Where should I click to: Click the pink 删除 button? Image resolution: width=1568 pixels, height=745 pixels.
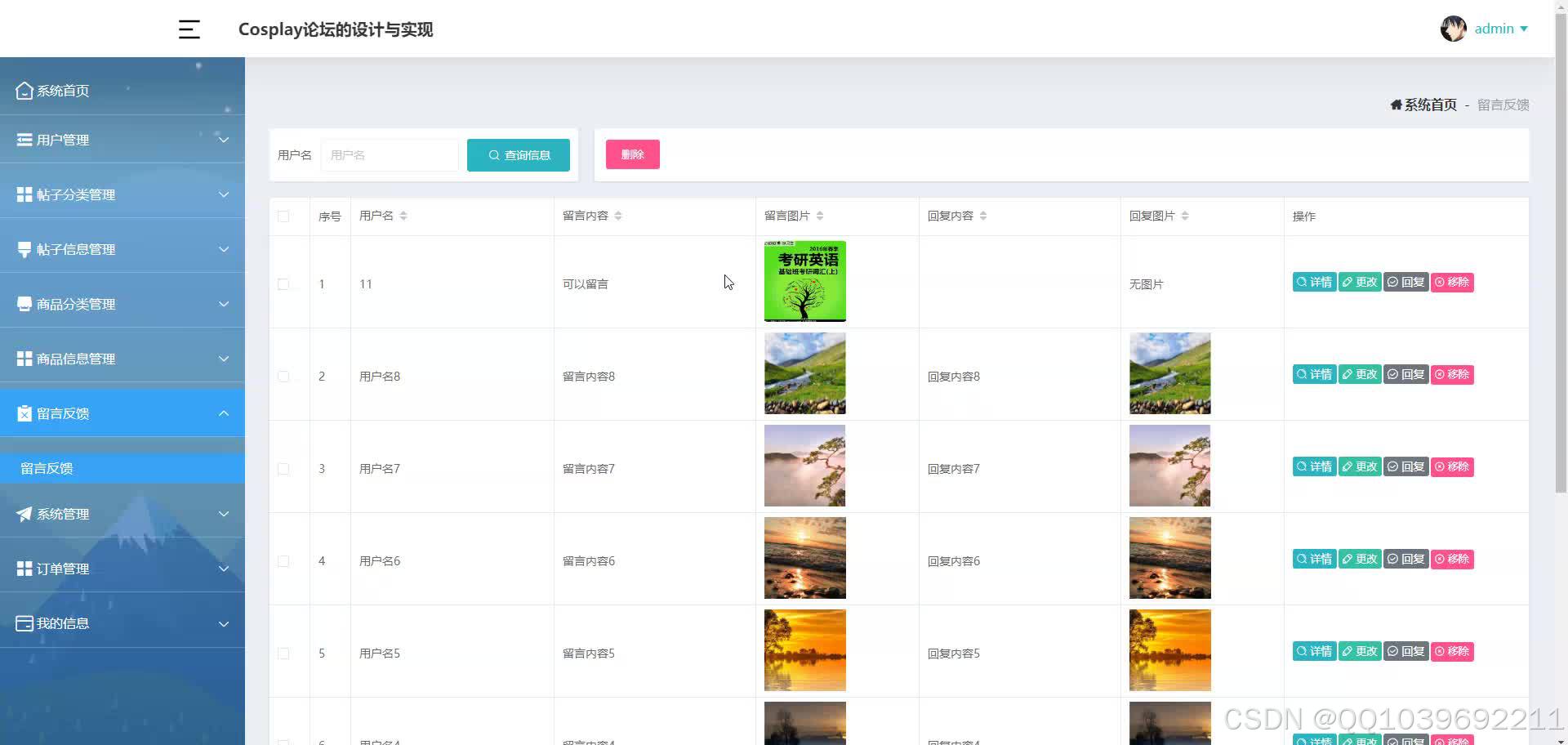tap(633, 154)
